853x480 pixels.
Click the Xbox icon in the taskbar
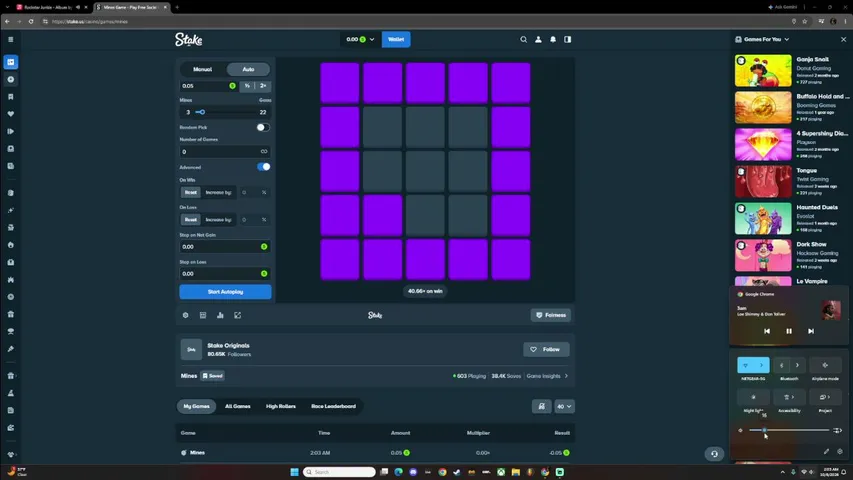click(500, 472)
